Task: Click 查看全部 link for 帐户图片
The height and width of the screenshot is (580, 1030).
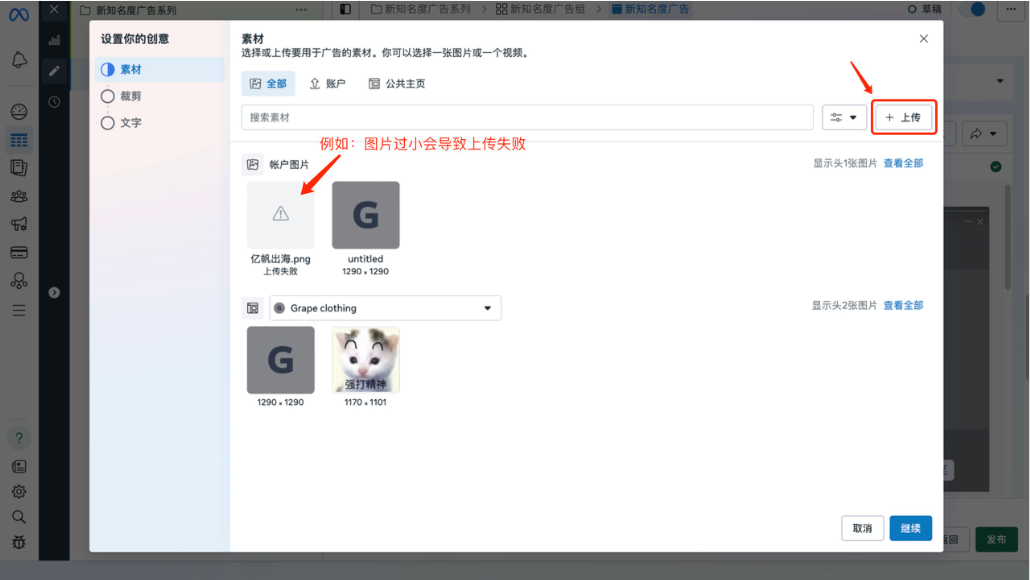Action: pyautogui.click(x=903, y=163)
